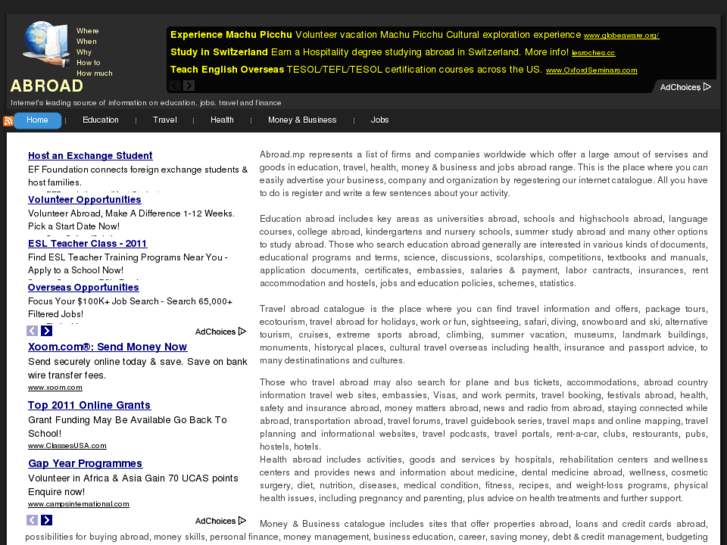
Task: Click AdChoices below Overseas Opportunities ad
Action: click(221, 332)
